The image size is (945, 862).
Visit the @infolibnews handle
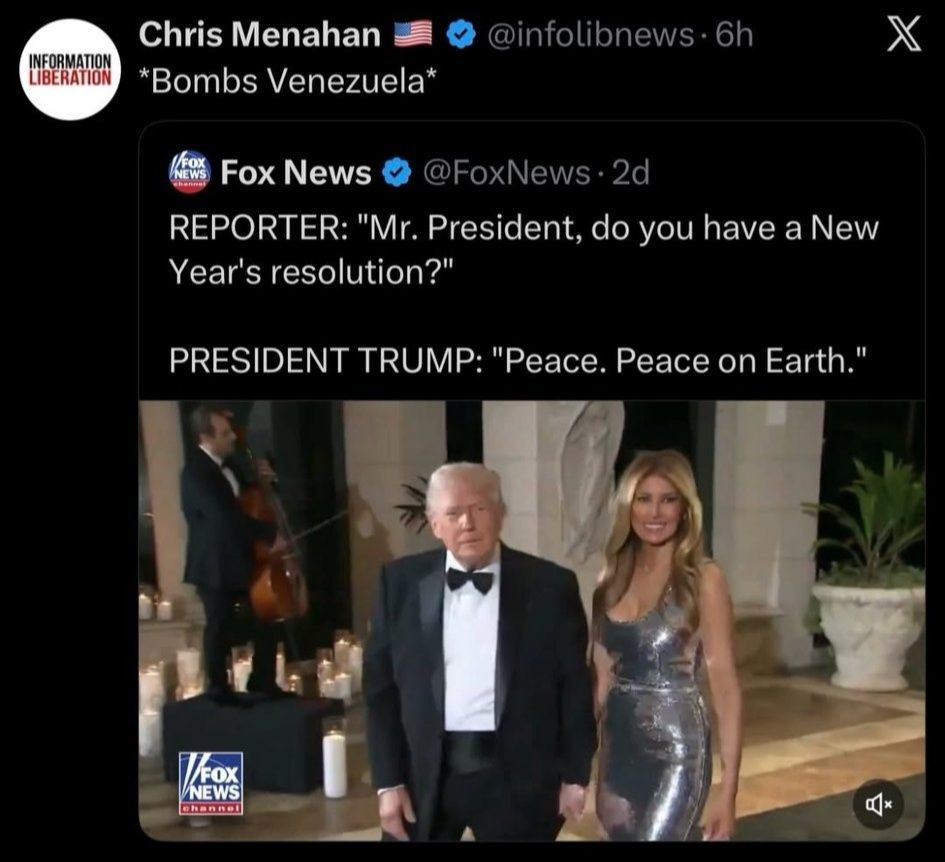click(589, 36)
